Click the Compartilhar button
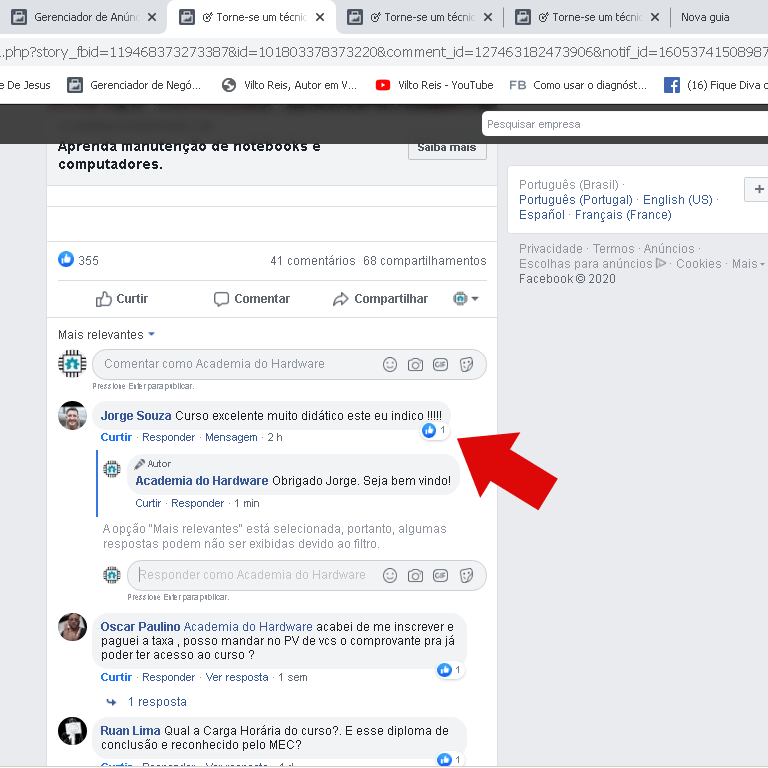 point(380,299)
